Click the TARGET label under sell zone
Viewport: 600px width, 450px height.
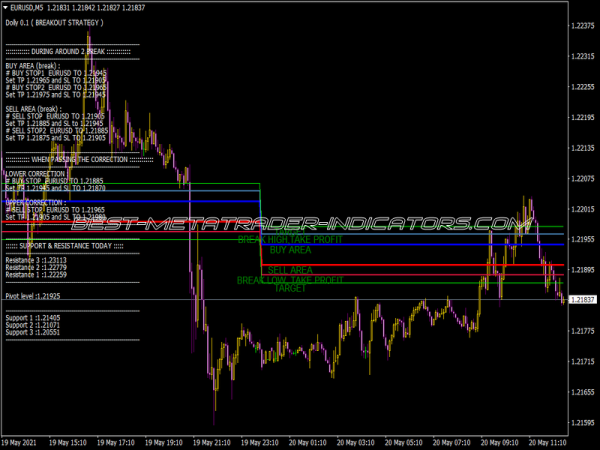290,289
